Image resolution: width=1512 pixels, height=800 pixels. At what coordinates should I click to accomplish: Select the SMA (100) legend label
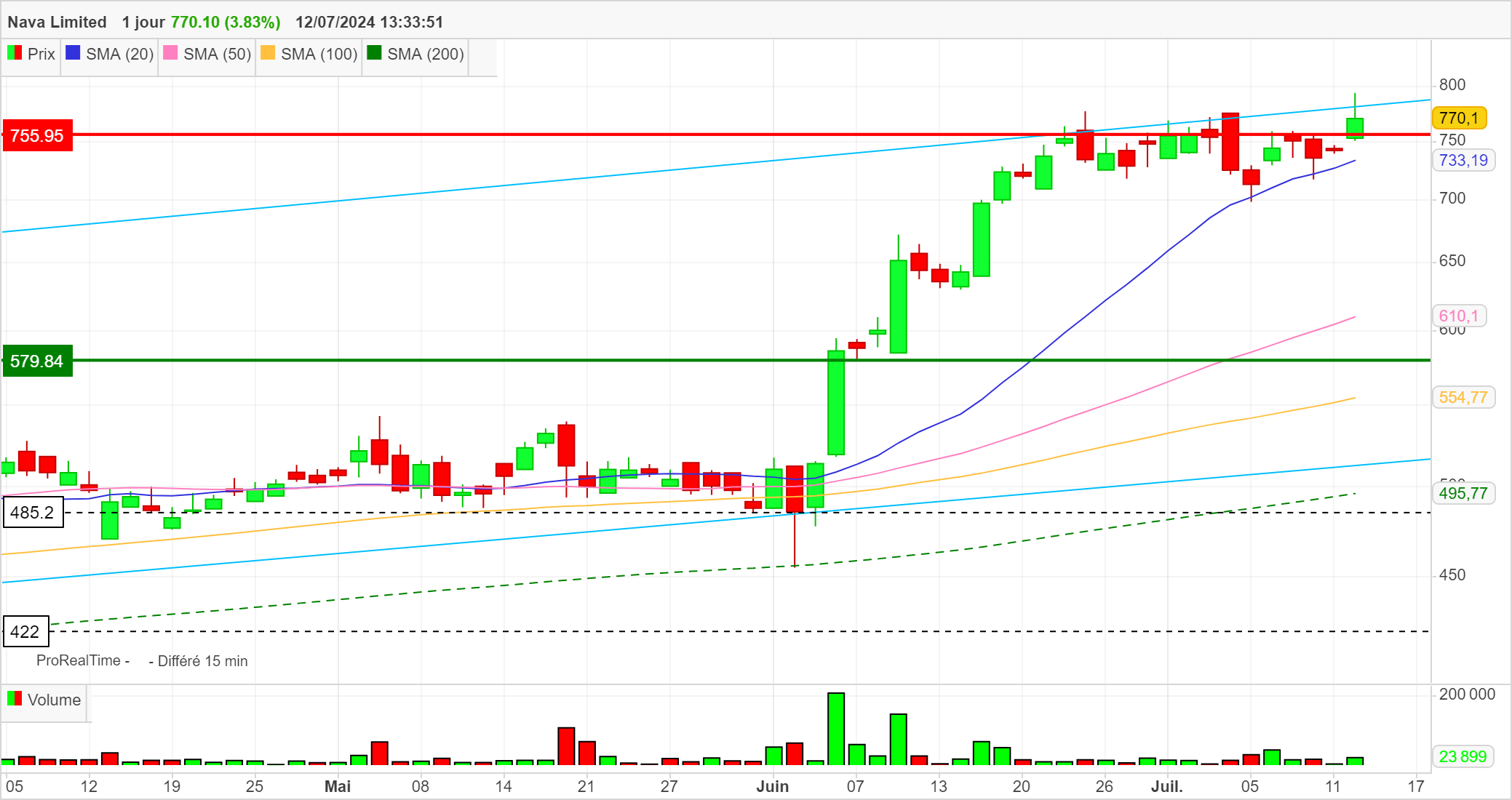(319, 54)
